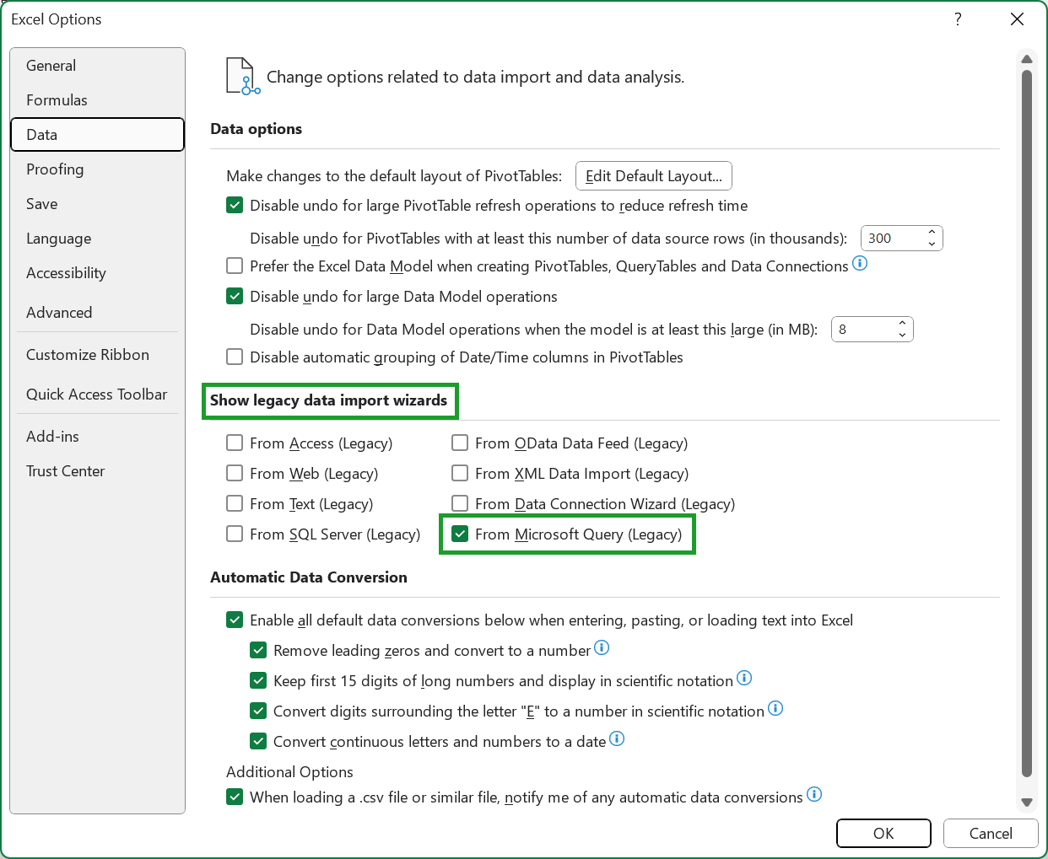Select the Customize Ribbon category
The width and height of the screenshot is (1048, 859).
pos(87,354)
